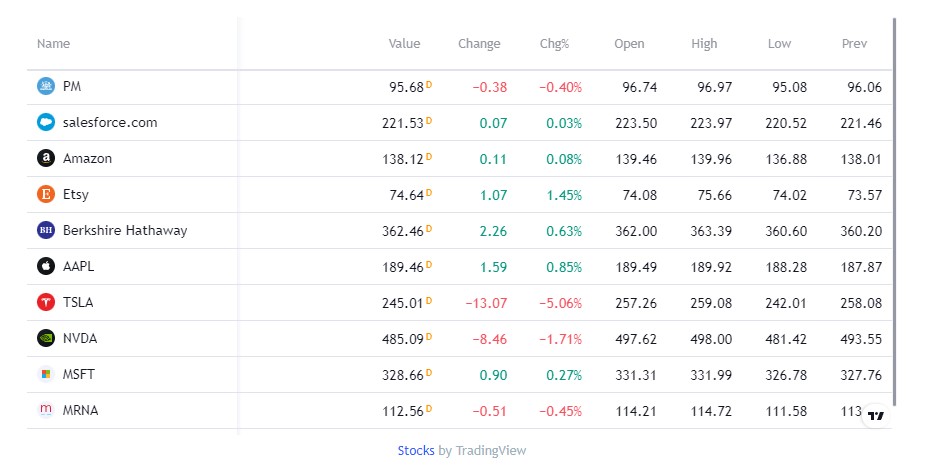Viewport: 933px width, 470px height.
Task: Click Amazon low price 136.88
Action: [x=786, y=159]
